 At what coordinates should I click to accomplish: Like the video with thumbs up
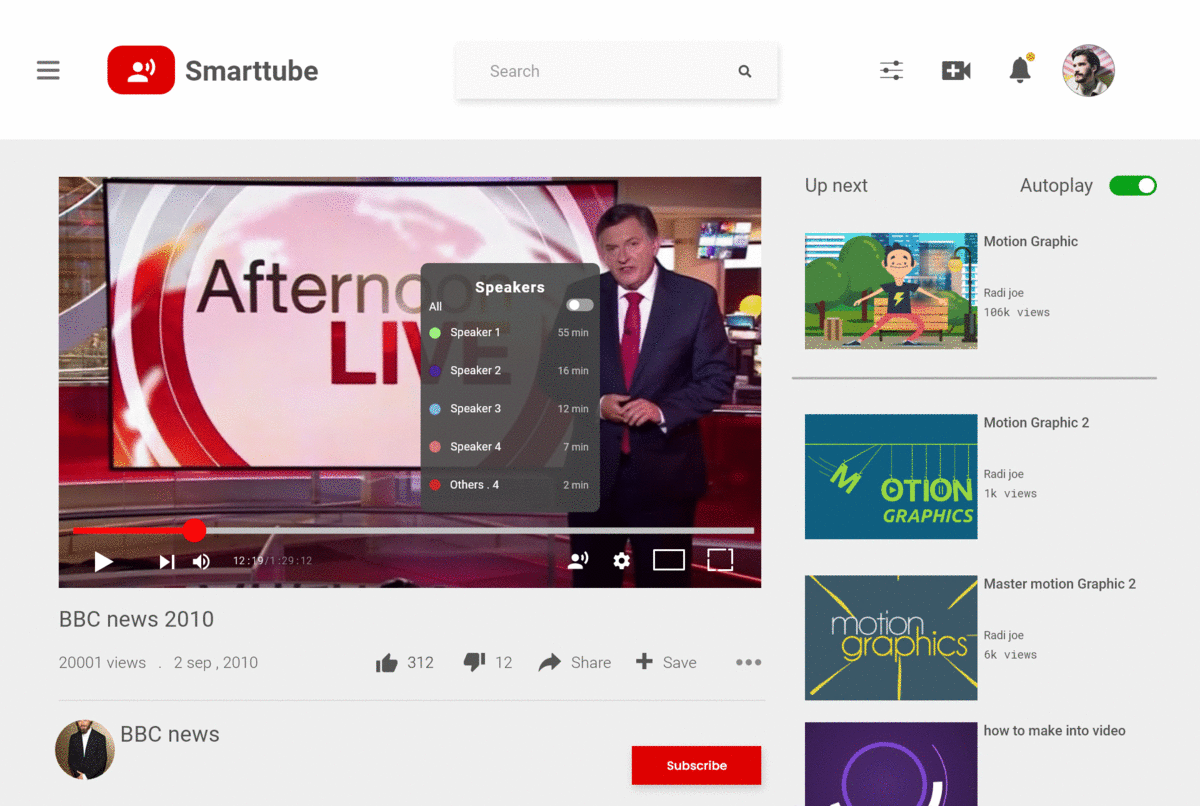click(x=386, y=662)
